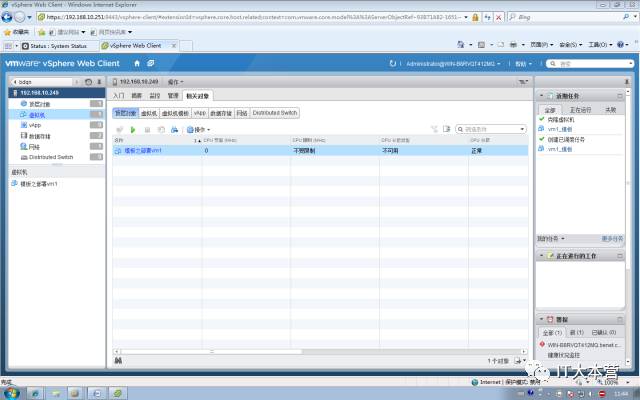
Task: Open Administrator user dropdown menu
Action: (453, 64)
